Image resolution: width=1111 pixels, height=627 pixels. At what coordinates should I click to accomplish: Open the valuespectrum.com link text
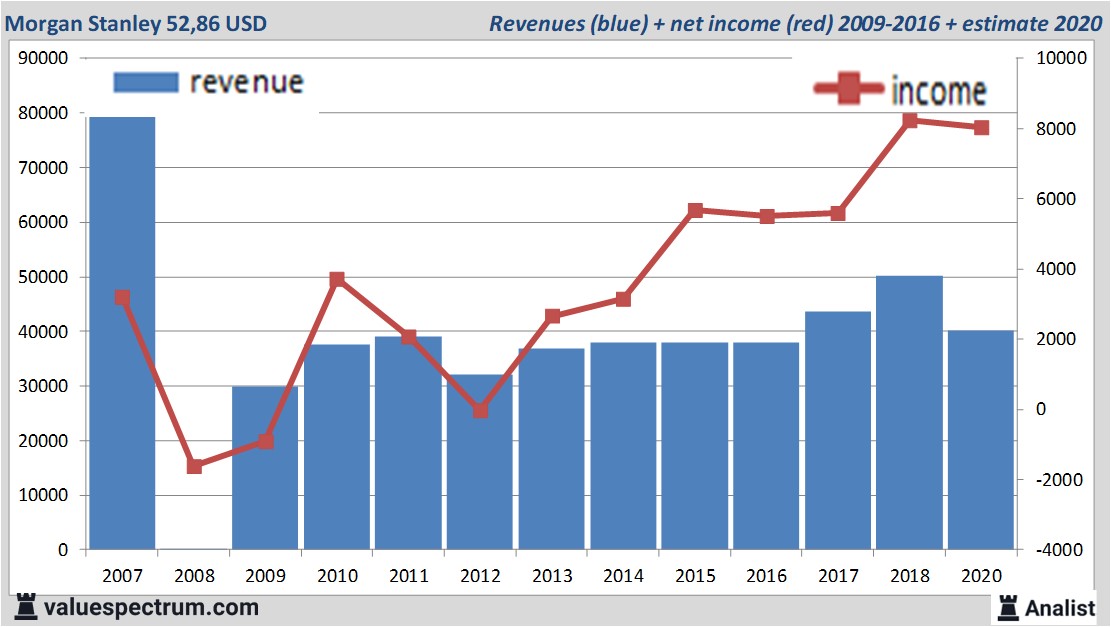coord(150,607)
